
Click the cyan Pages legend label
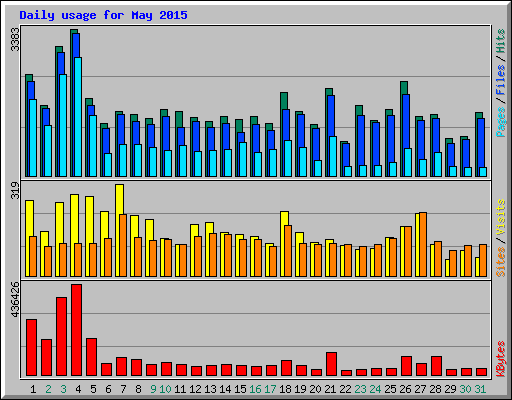click(500, 122)
